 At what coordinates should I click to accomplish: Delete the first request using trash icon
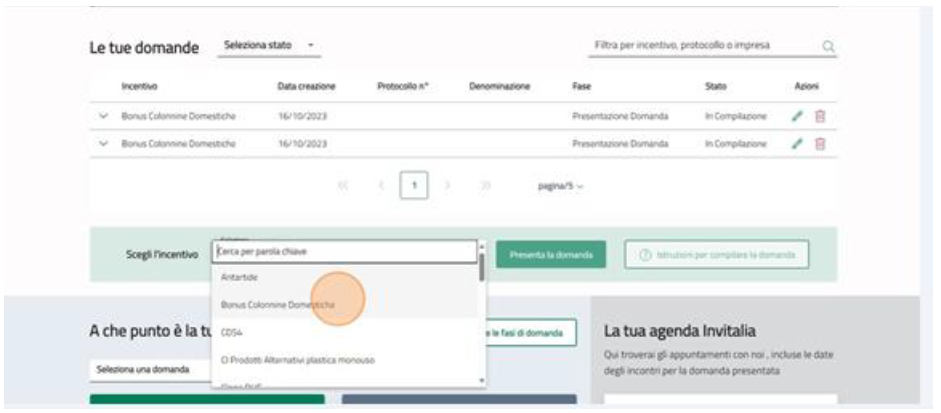pos(820,116)
